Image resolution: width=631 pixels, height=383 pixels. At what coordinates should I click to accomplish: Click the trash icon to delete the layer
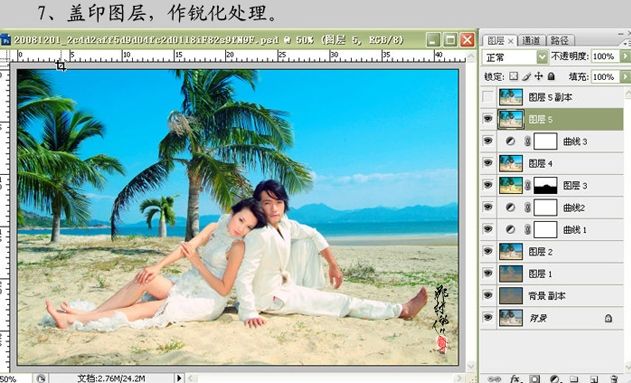(x=614, y=379)
